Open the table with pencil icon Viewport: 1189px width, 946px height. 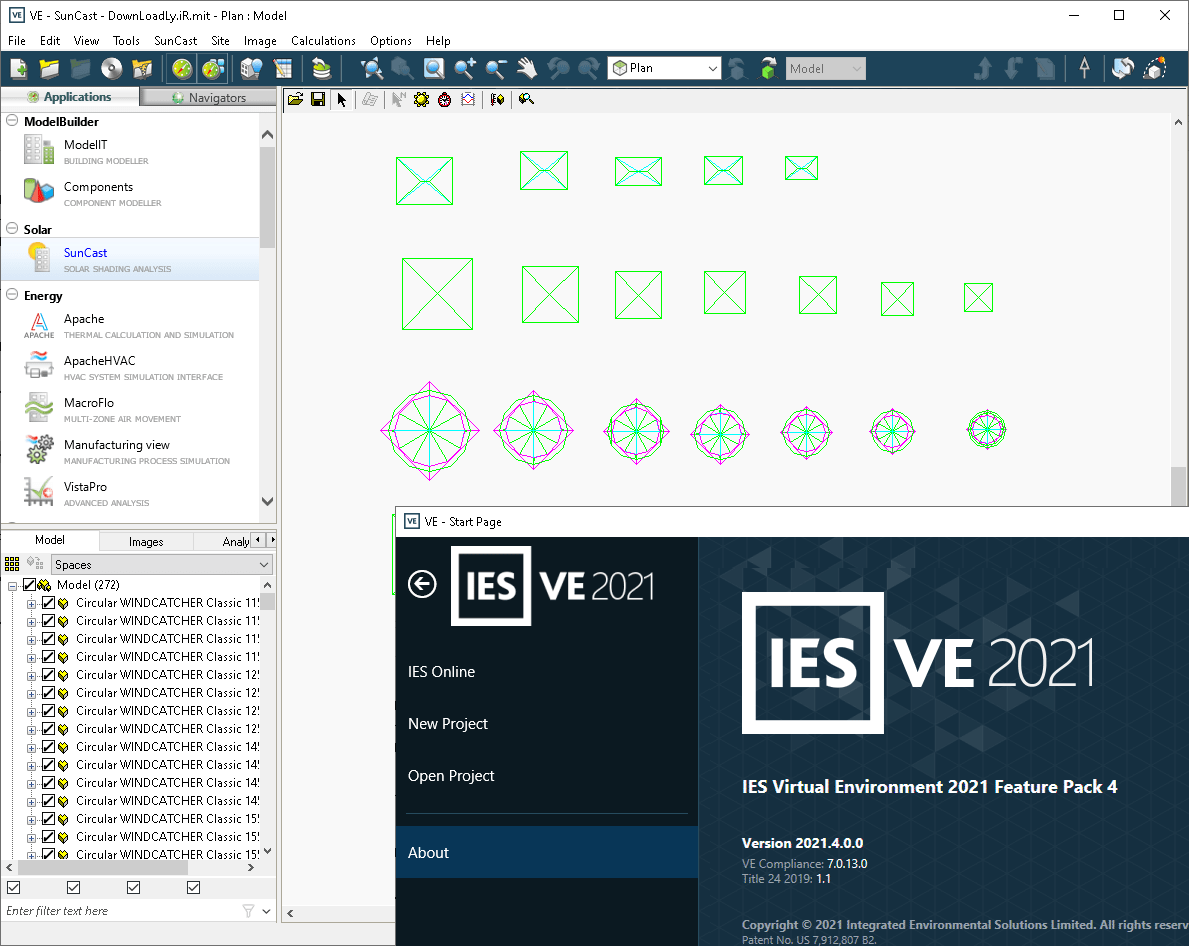[x=283, y=69]
